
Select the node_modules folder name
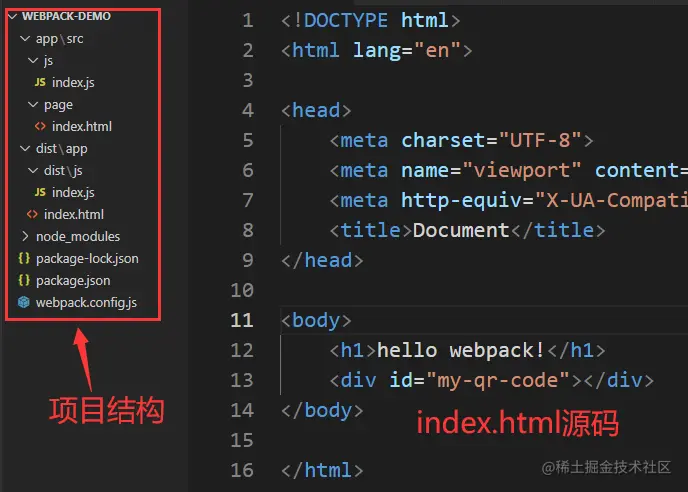[x=78, y=237]
